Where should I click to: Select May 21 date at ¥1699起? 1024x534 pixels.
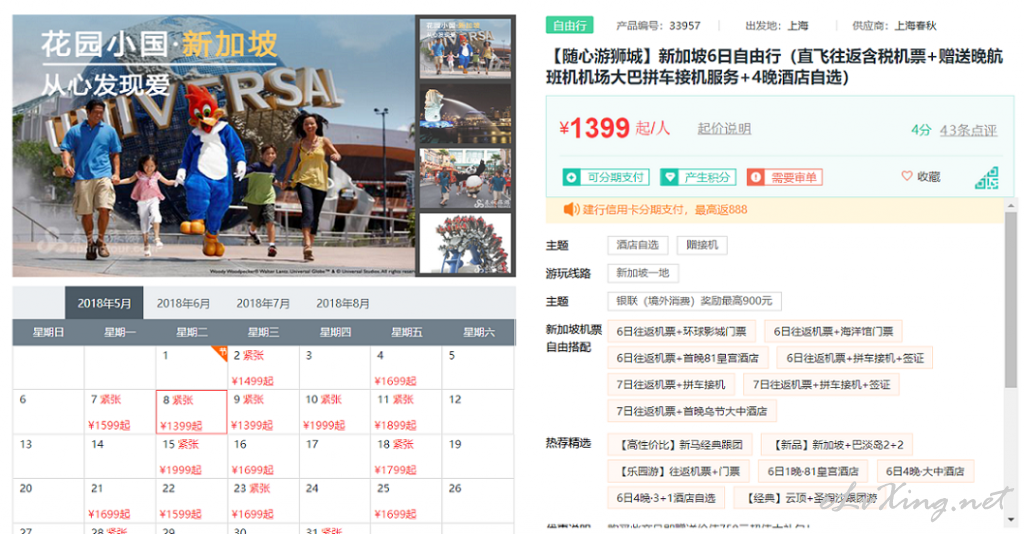[x=120, y=501]
